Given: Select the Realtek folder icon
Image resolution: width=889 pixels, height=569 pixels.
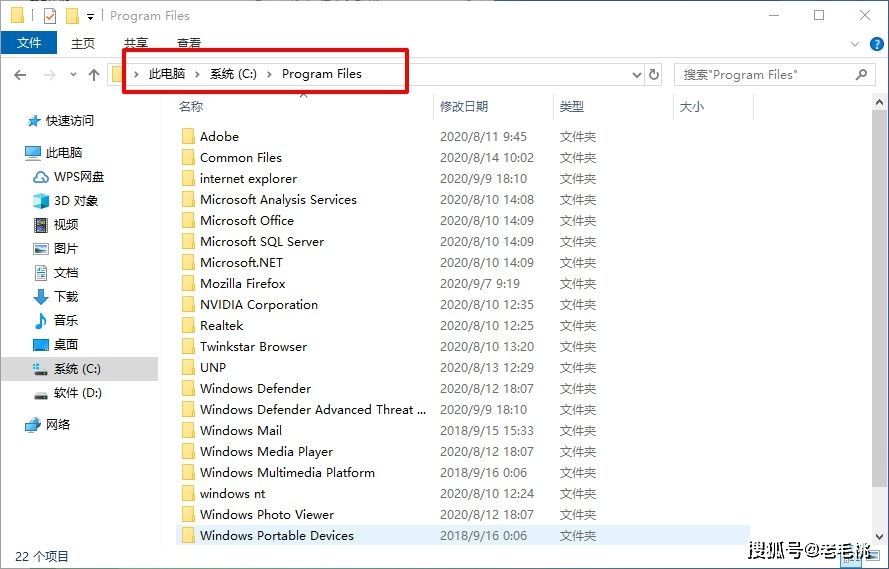Looking at the screenshot, I should click(189, 325).
